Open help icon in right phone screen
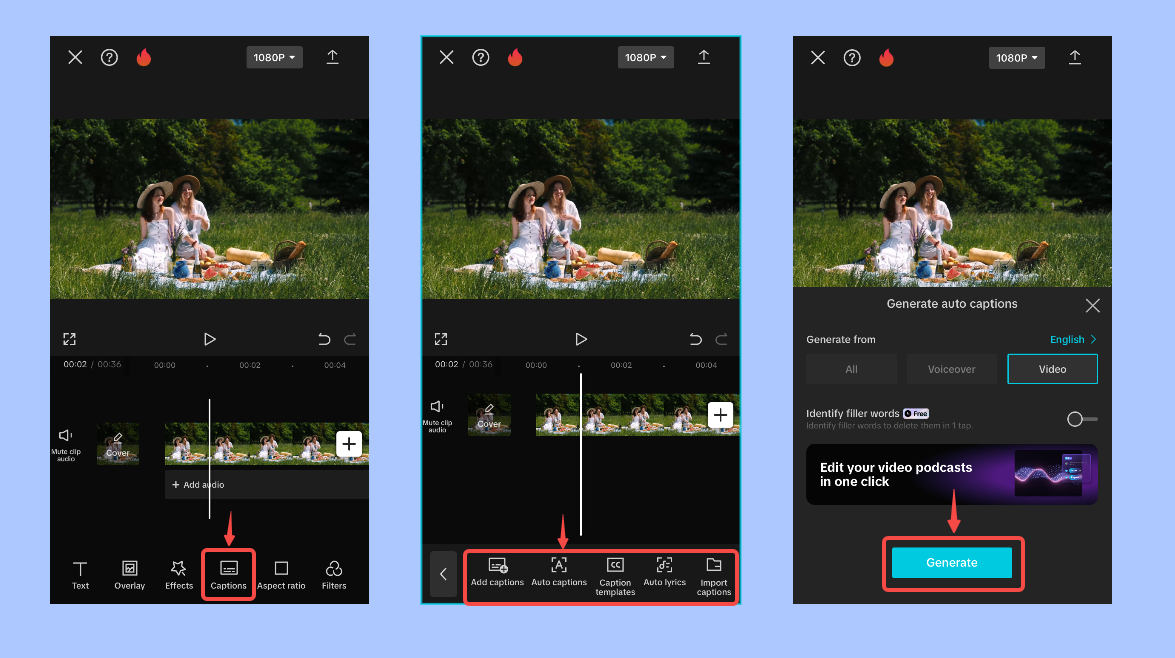Image resolution: width=1175 pixels, height=658 pixels. 852,58
